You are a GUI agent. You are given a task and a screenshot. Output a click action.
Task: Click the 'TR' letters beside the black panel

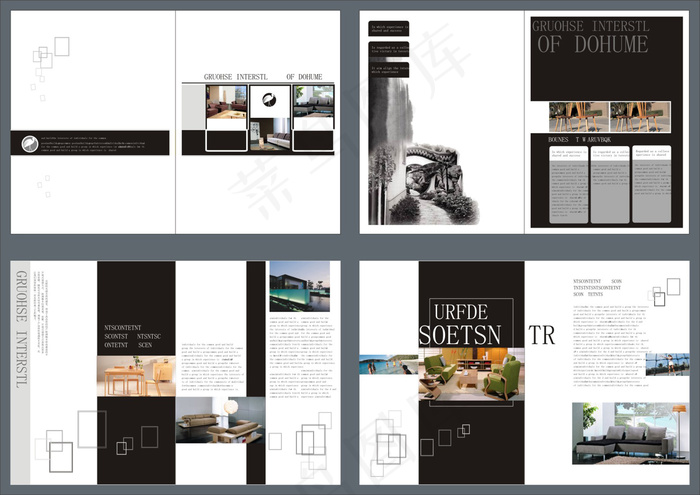pyautogui.click(x=542, y=335)
